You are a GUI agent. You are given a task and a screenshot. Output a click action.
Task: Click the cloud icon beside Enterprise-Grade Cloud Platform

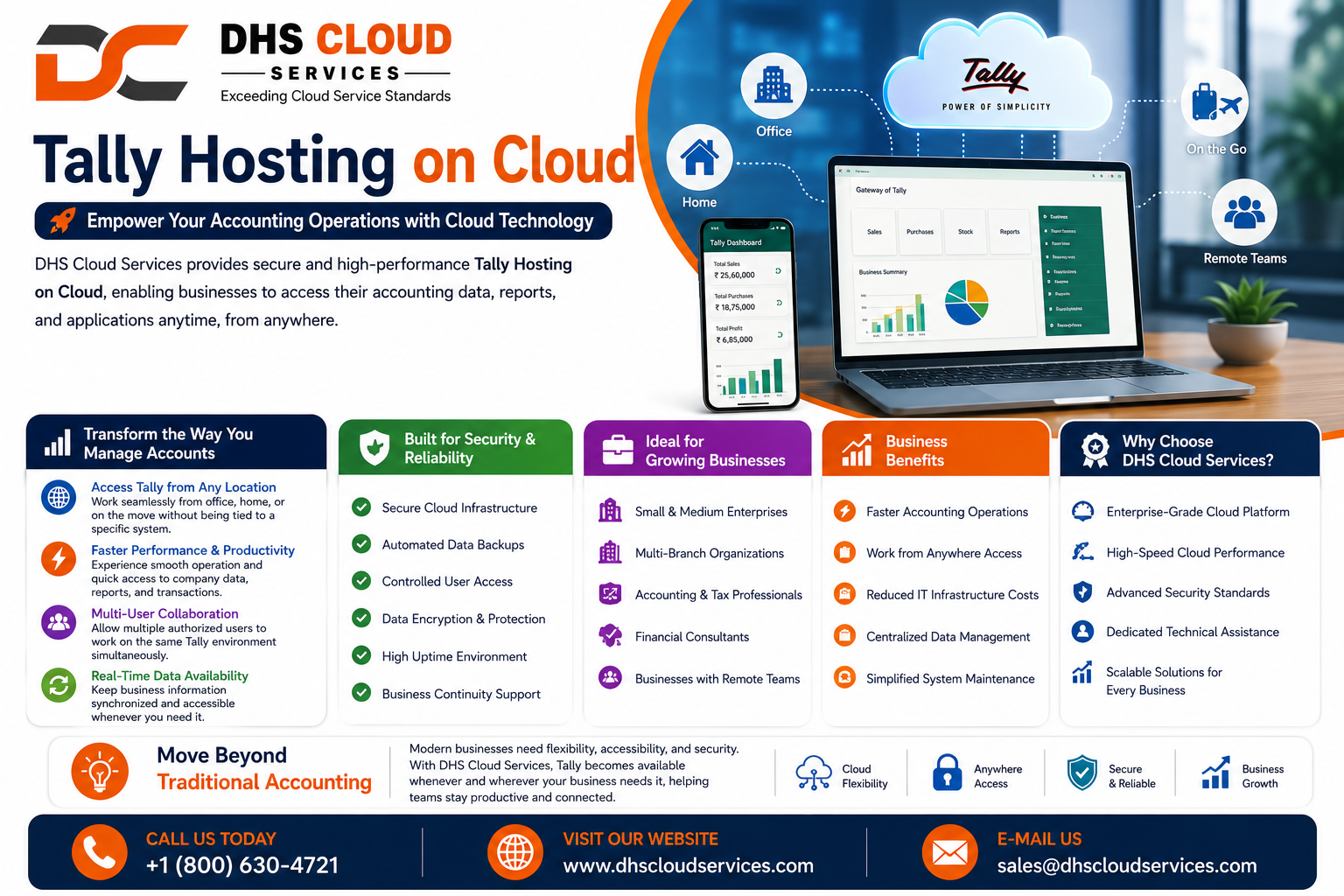1082,511
